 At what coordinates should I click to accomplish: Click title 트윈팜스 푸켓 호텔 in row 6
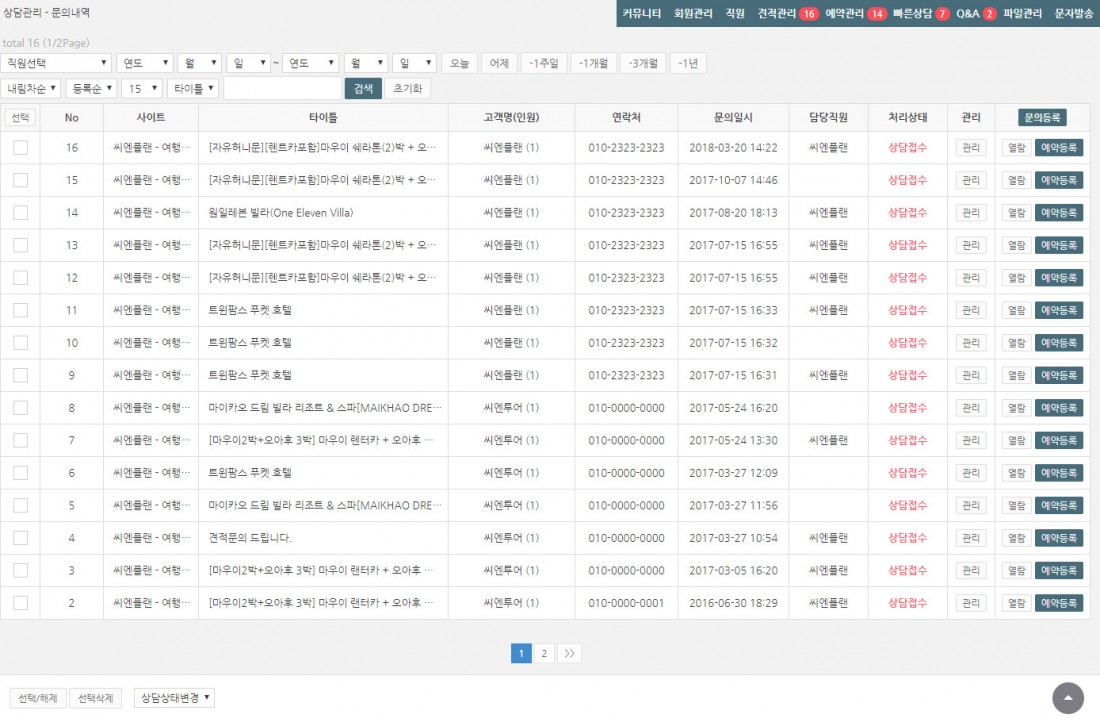click(250, 473)
